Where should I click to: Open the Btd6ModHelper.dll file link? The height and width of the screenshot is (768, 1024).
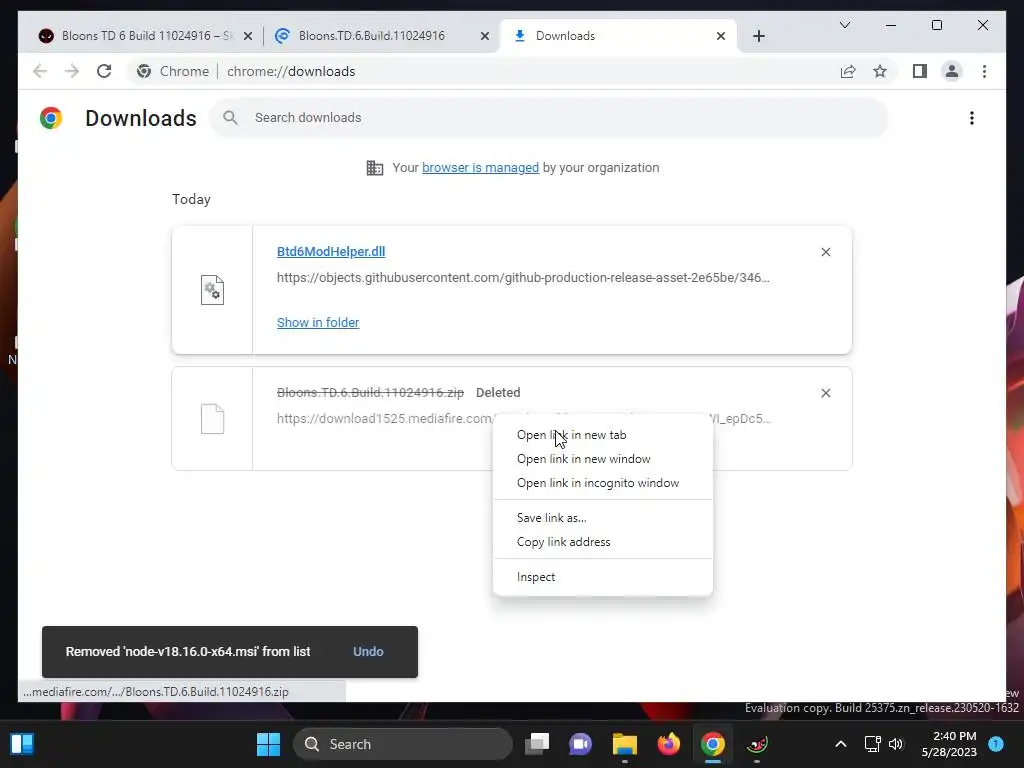[x=330, y=251]
